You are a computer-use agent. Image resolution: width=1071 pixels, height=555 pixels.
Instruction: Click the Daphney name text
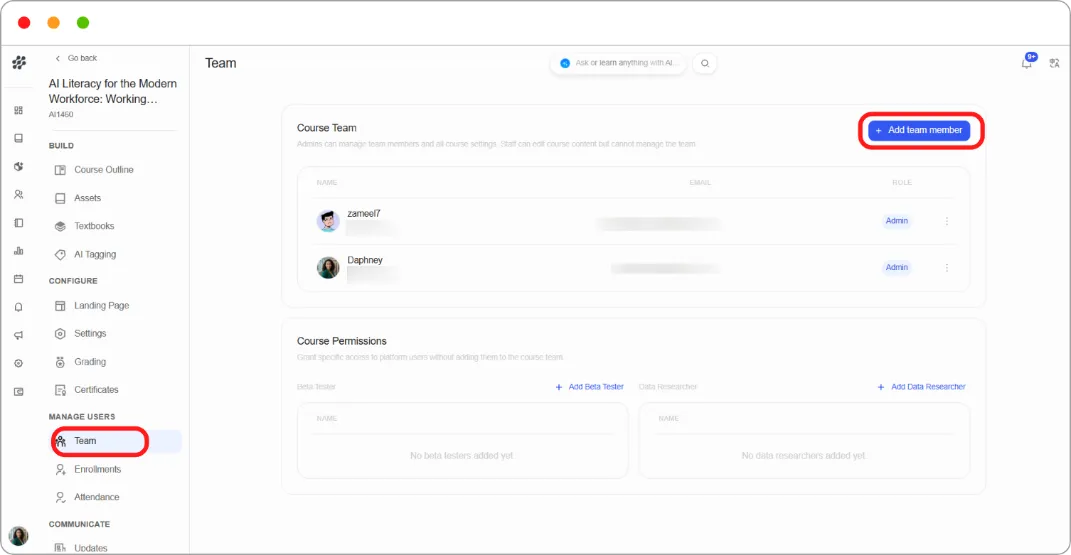(x=365, y=260)
